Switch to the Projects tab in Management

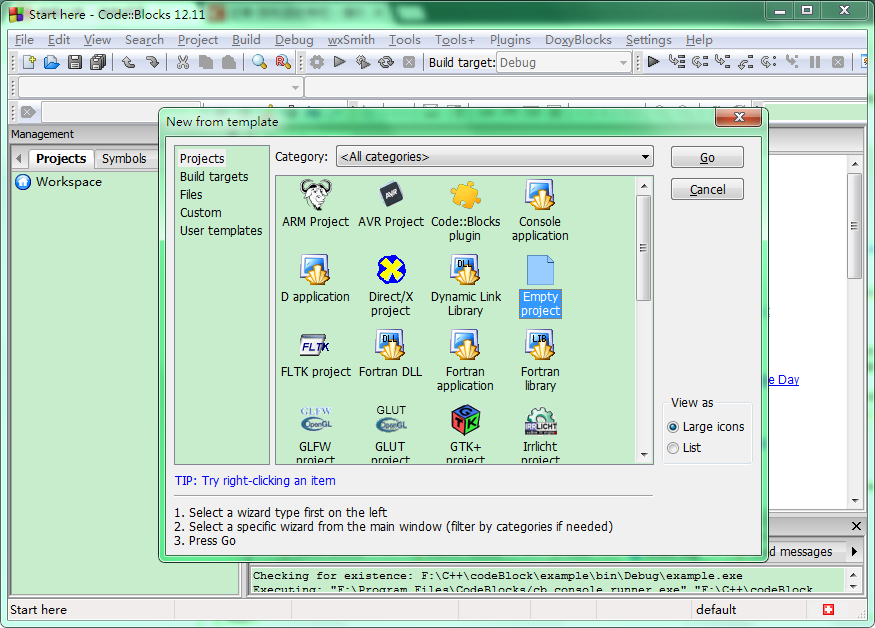click(61, 159)
